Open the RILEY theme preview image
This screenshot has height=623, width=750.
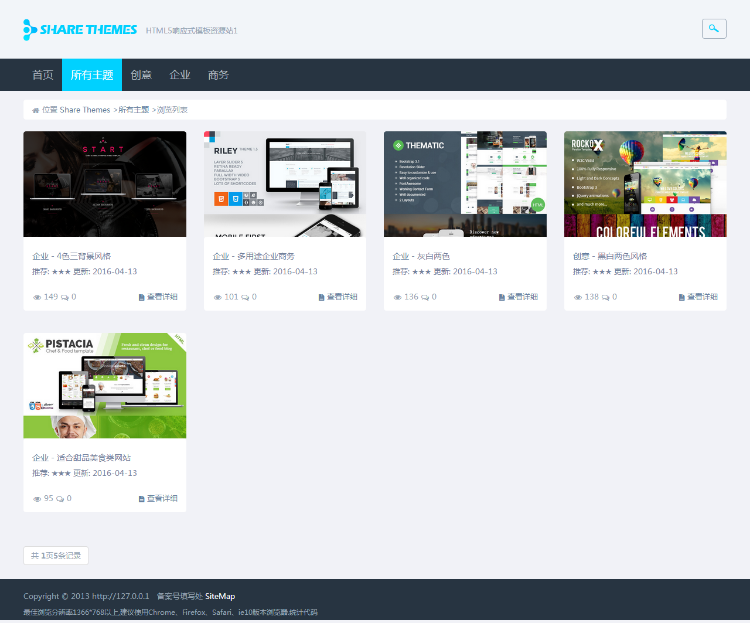285,184
